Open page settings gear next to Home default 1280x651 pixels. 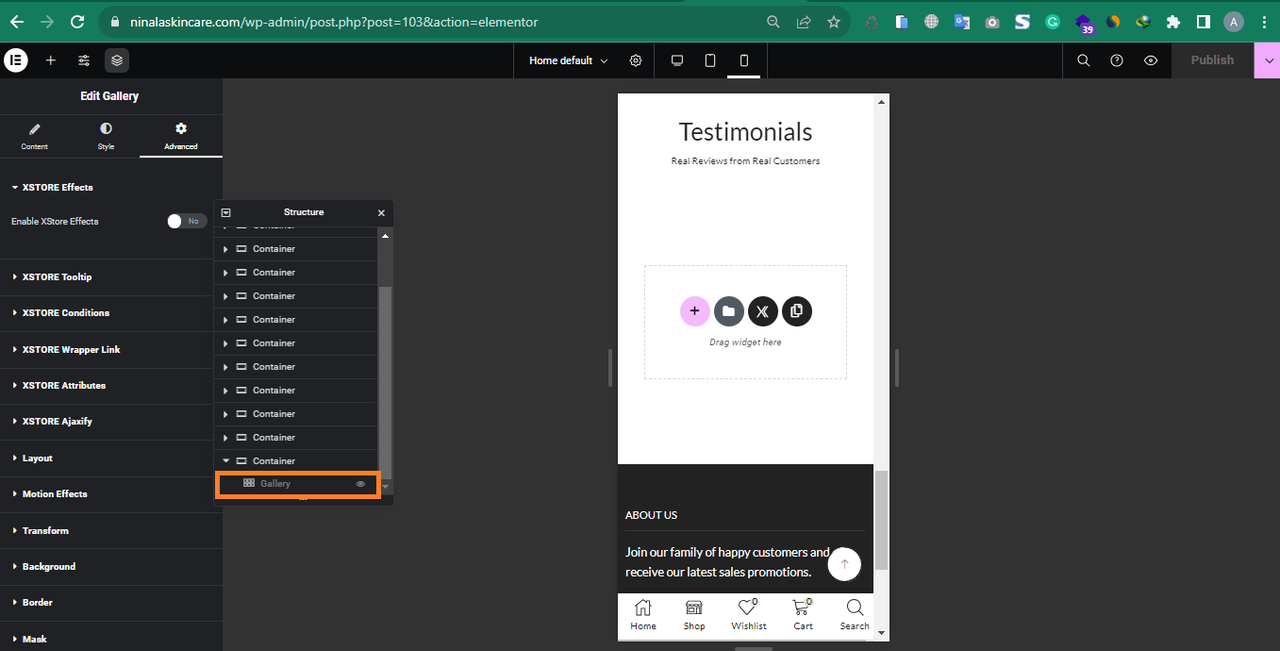(636, 60)
